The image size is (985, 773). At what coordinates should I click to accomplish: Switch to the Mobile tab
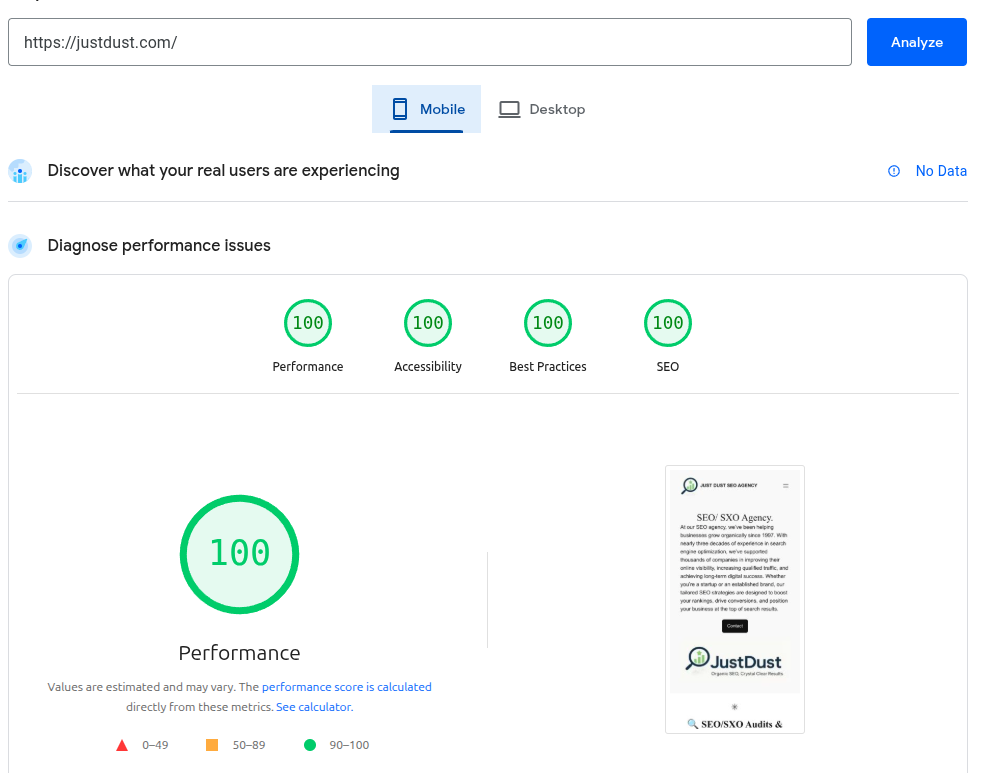click(x=427, y=109)
